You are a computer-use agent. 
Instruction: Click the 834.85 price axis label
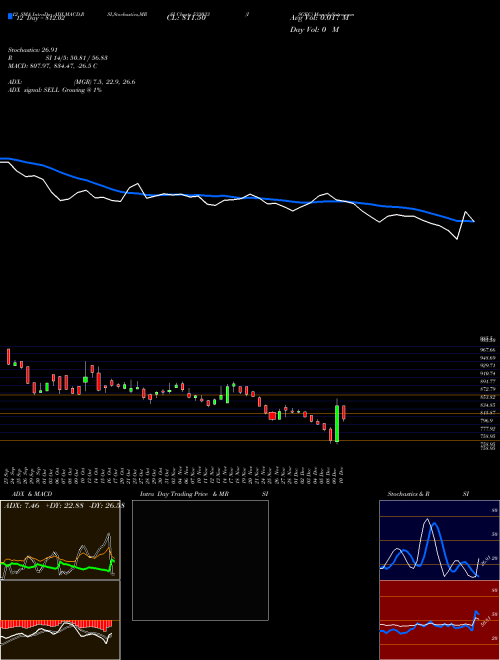pos(489,405)
